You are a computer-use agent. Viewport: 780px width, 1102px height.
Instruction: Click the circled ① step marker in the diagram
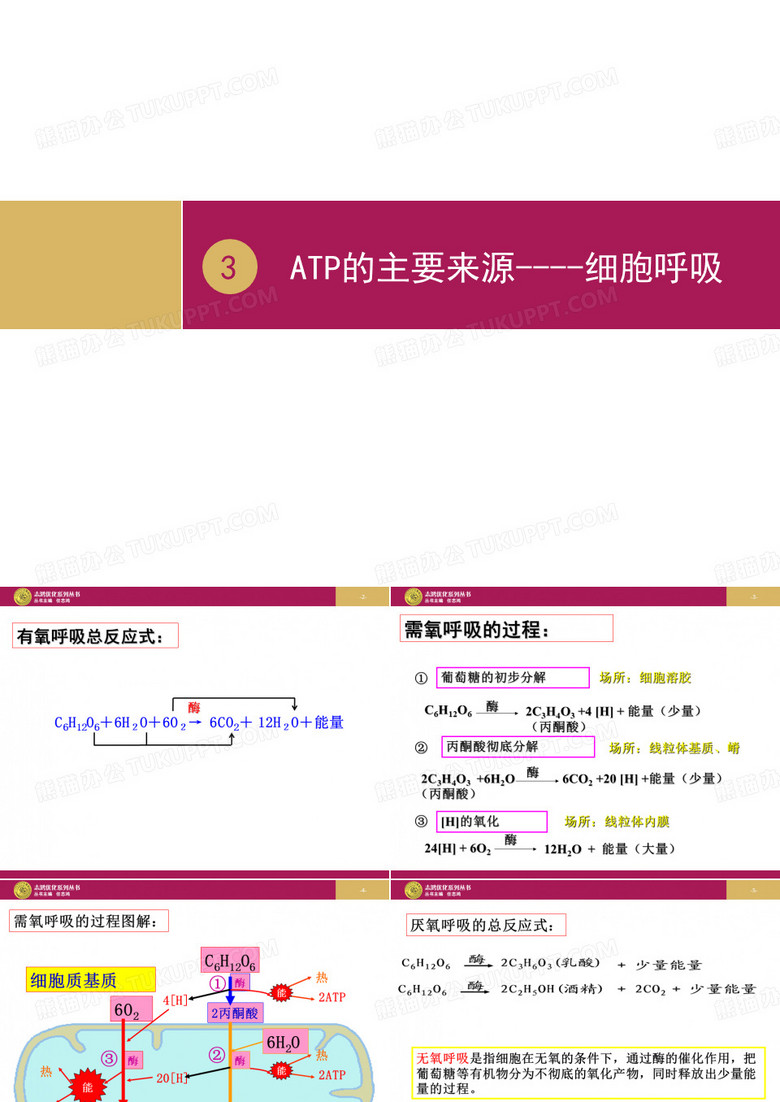[217, 984]
